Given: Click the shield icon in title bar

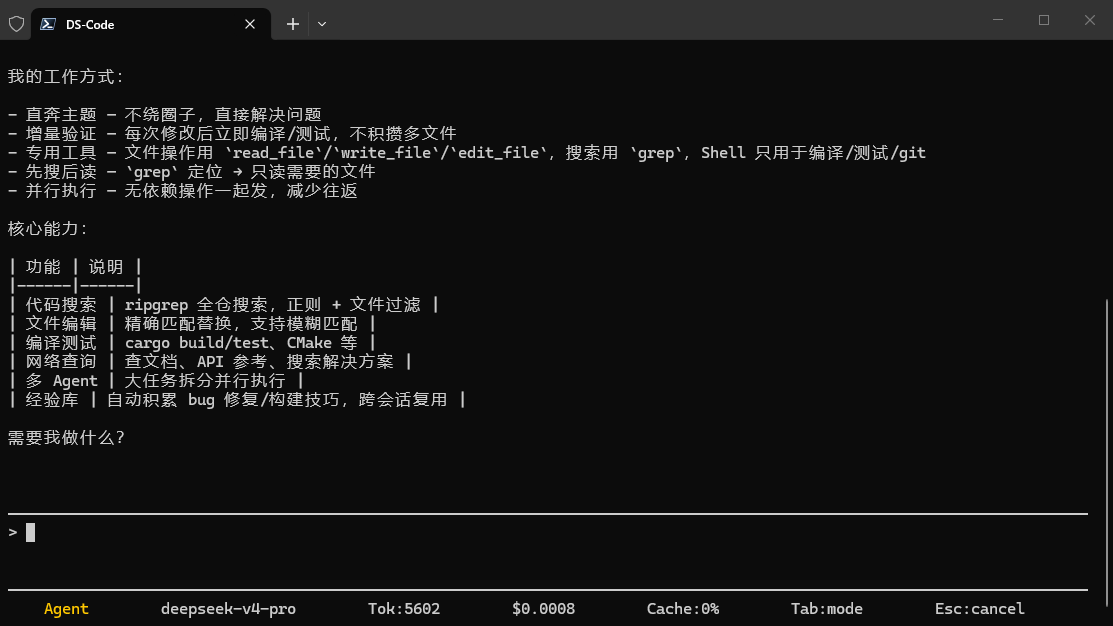Looking at the screenshot, I should point(16,24).
